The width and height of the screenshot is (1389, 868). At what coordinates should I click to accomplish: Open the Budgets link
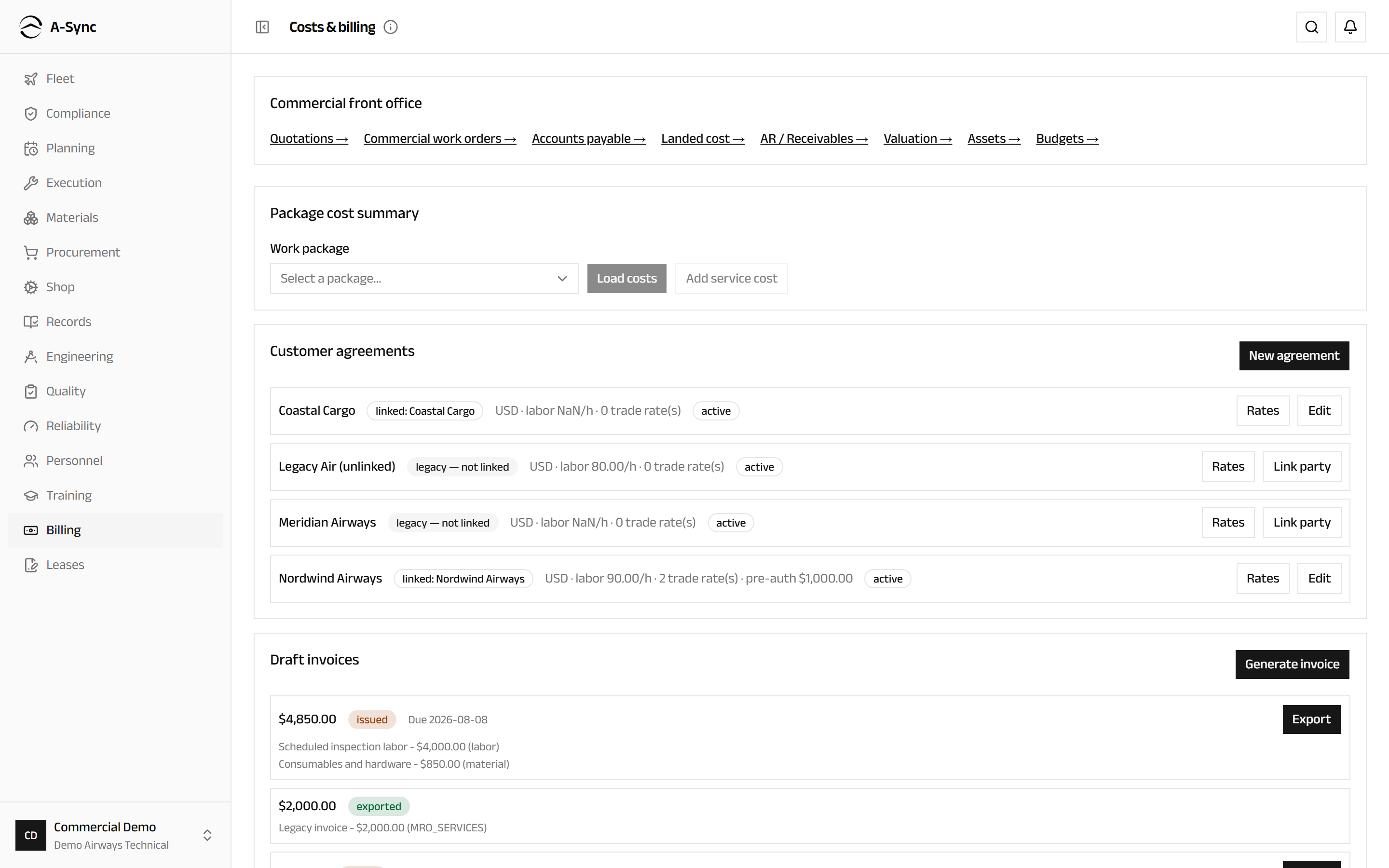[1067, 138]
